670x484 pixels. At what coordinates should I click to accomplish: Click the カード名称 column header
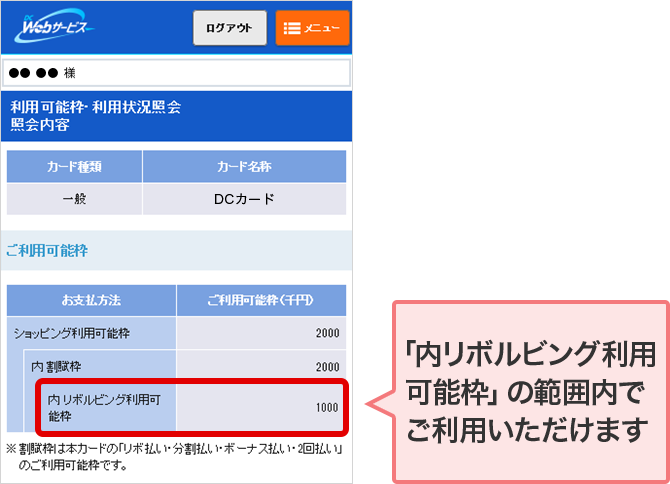click(244, 167)
